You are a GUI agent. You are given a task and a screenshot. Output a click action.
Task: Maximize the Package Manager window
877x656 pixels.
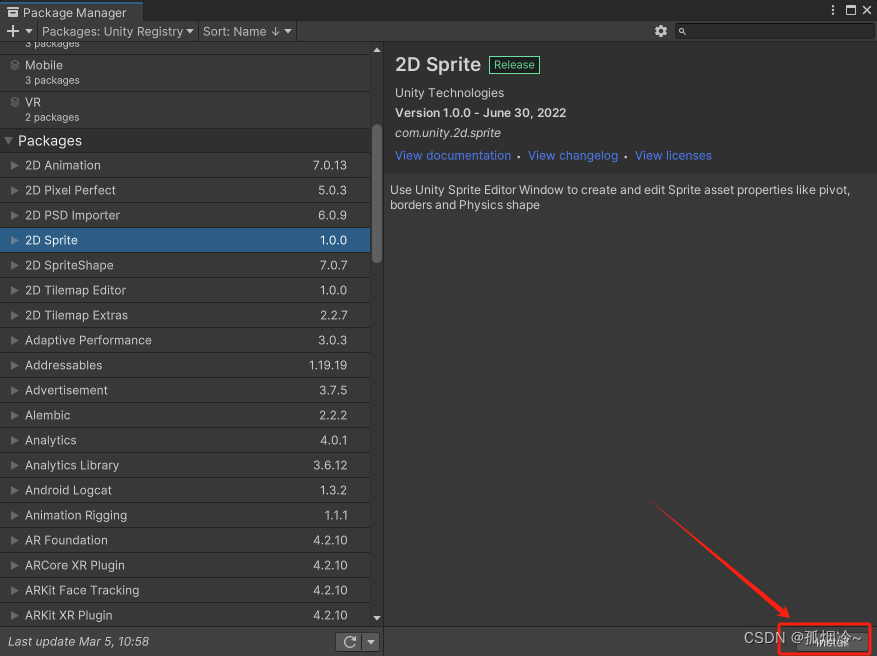[851, 10]
